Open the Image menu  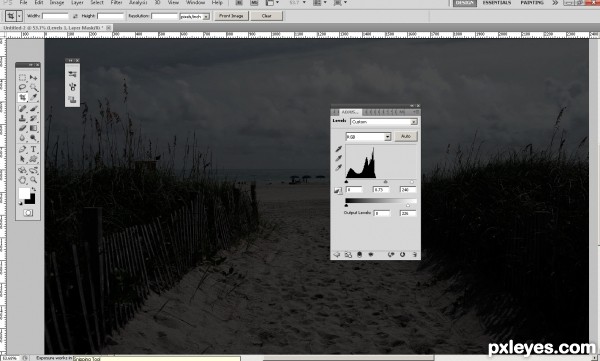(x=57, y=2)
